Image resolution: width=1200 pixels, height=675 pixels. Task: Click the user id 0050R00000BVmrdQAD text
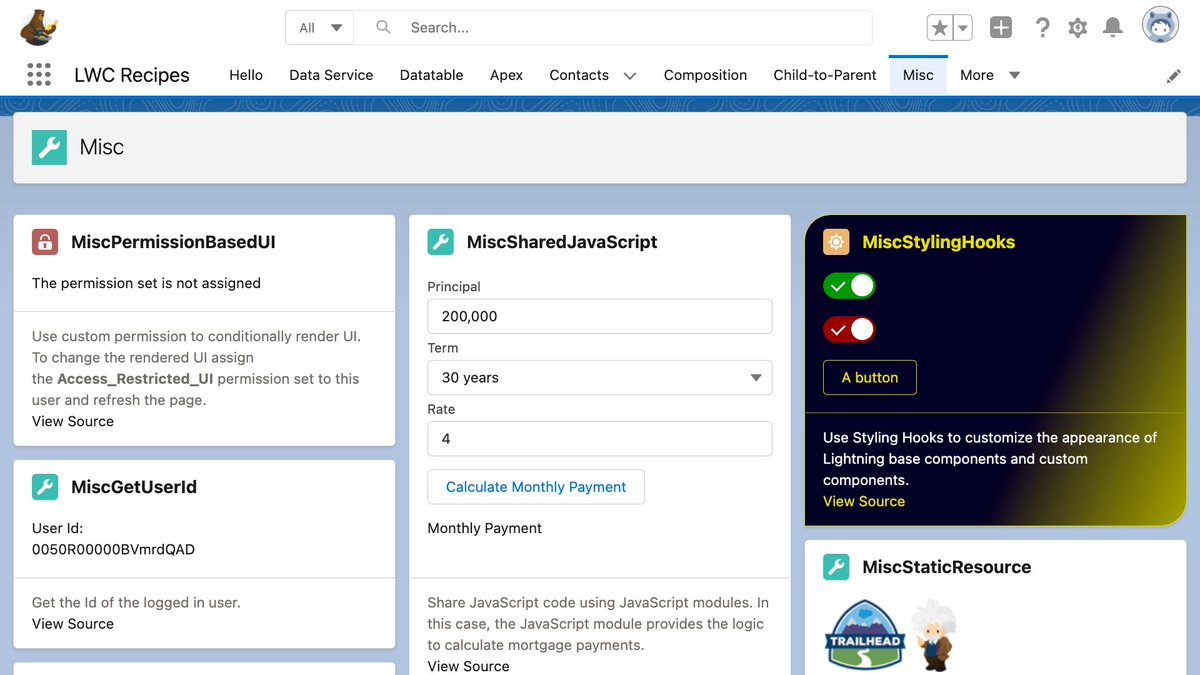click(114, 549)
